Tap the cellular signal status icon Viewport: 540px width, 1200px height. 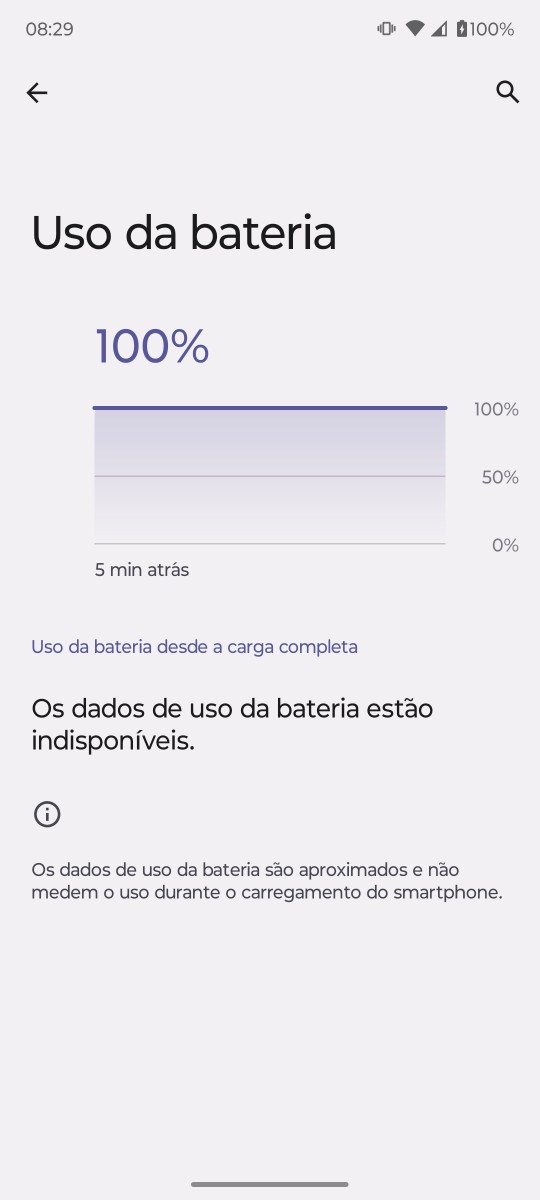tap(439, 29)
